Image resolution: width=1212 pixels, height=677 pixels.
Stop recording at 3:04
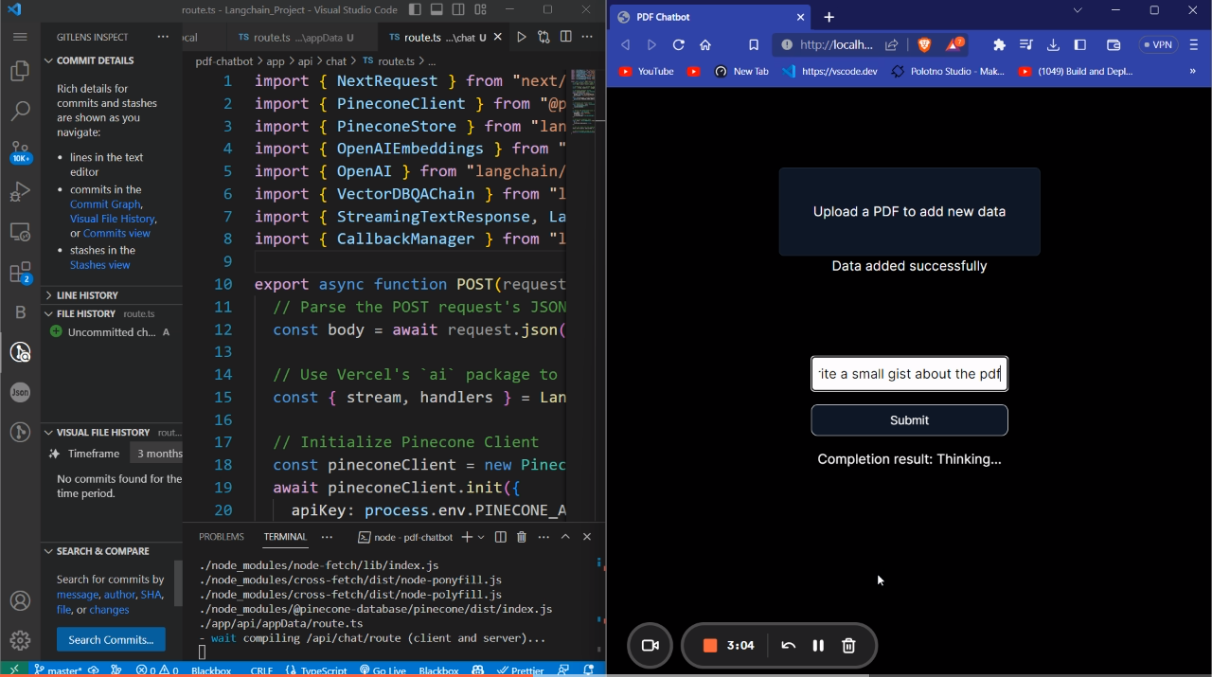click(710, 646)
